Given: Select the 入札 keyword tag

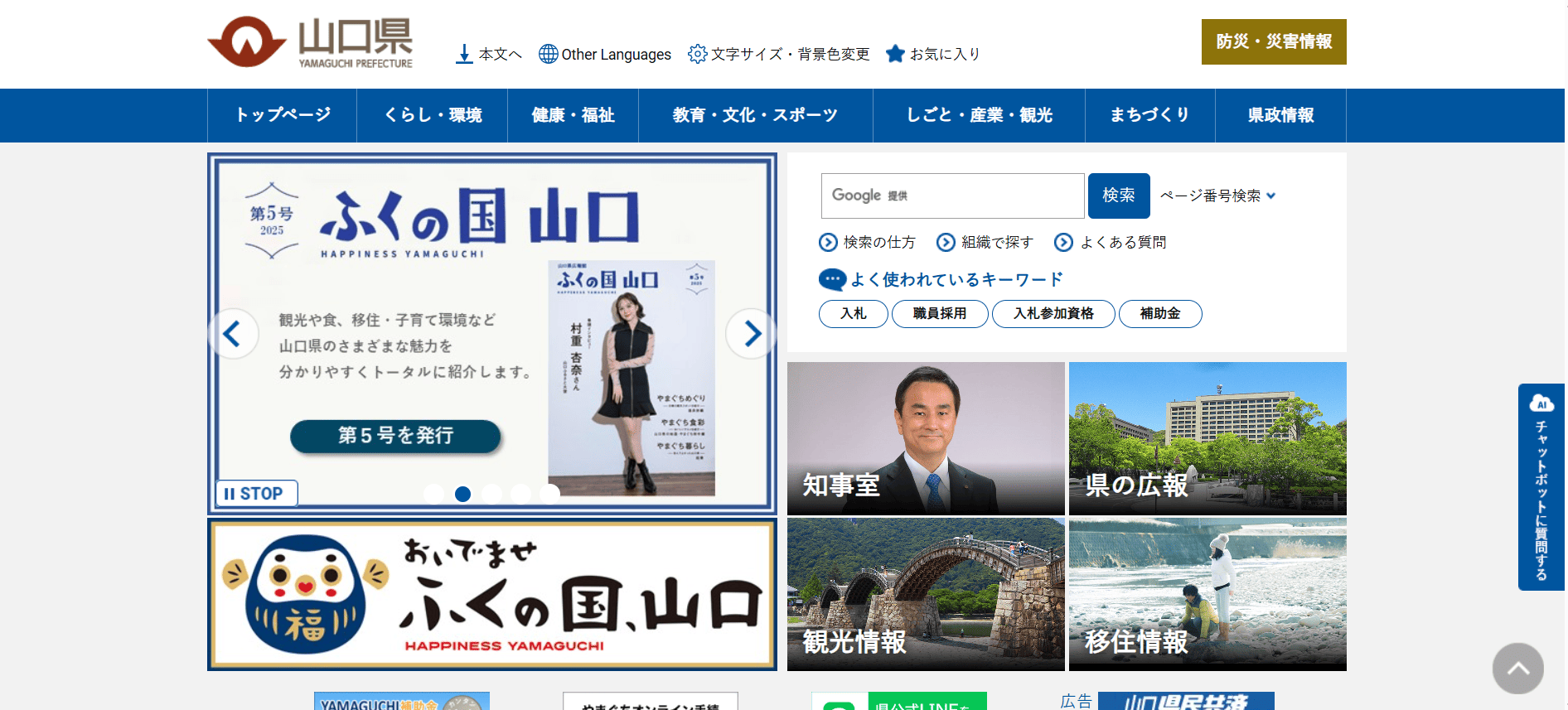Looking at the screenshot, I should pos(854,314).
